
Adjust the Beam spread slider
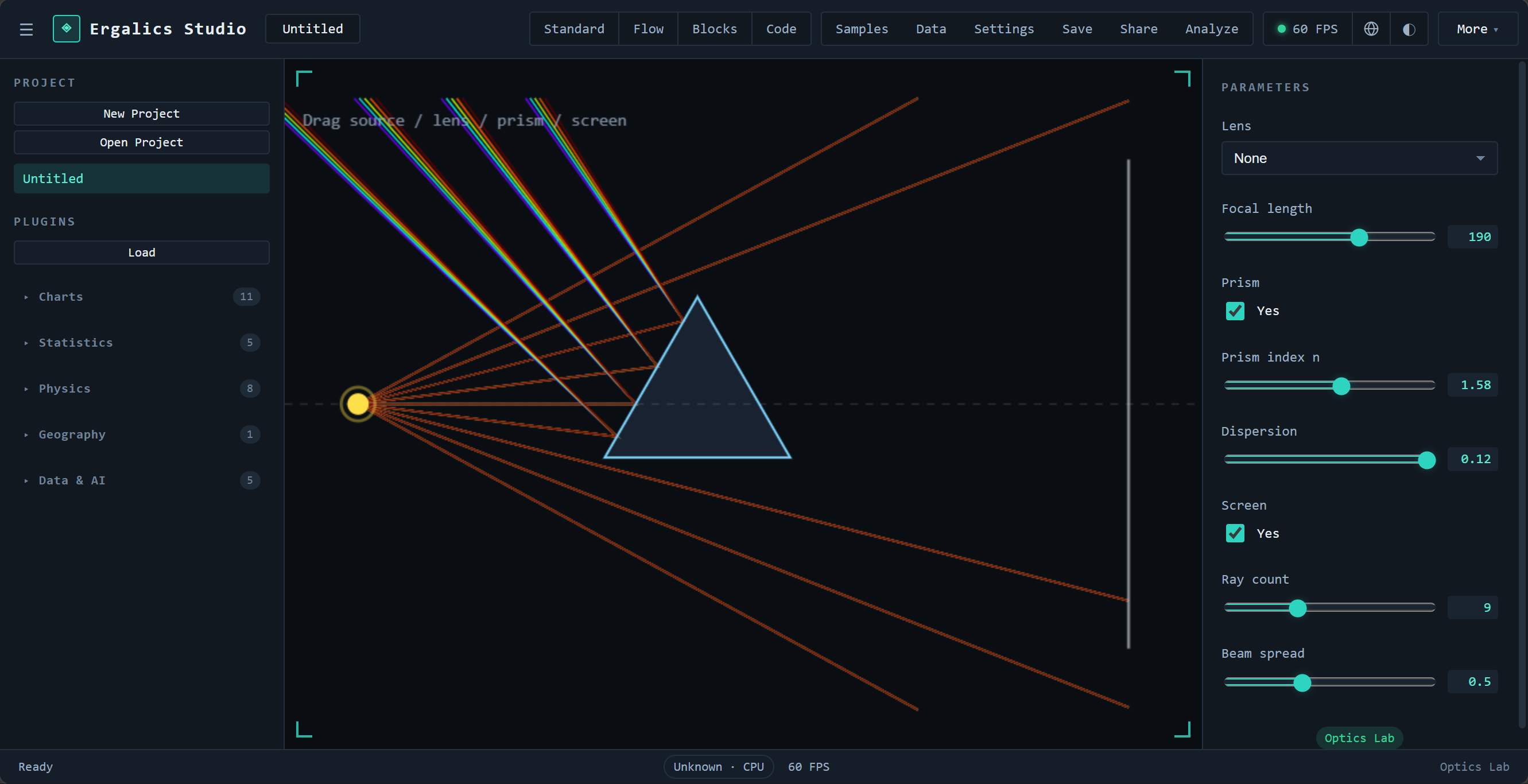1329,682
